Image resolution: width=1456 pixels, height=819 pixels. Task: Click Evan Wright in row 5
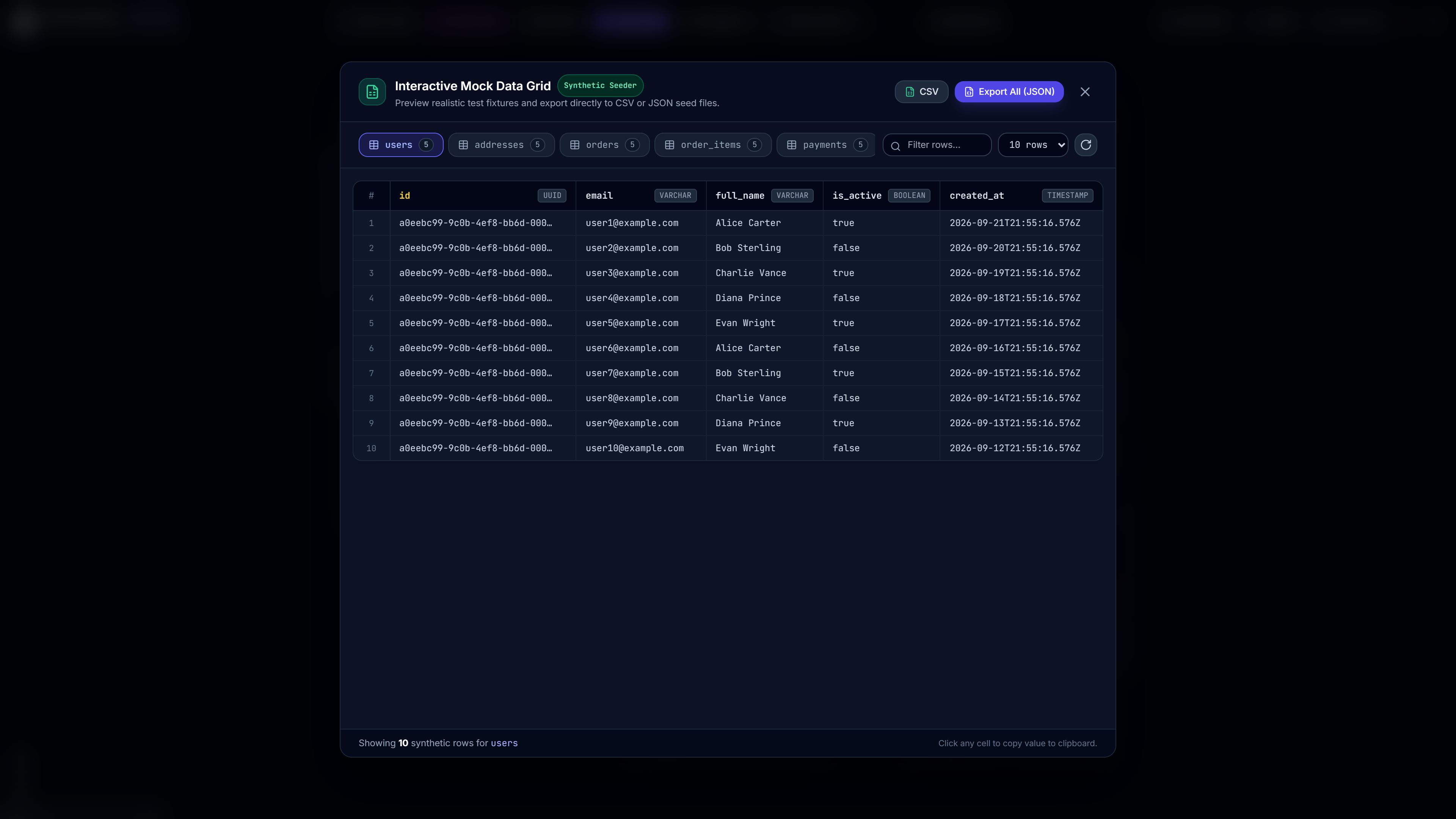point(764,323)
